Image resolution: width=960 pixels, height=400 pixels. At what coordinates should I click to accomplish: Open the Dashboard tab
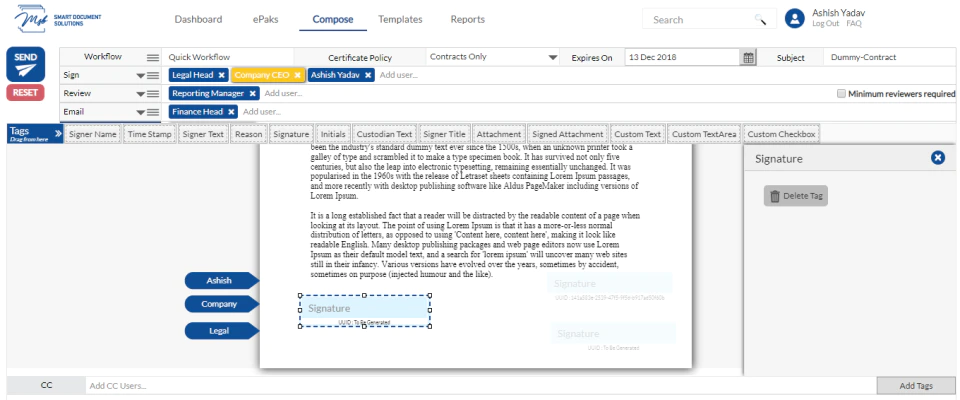click(198, 19)
